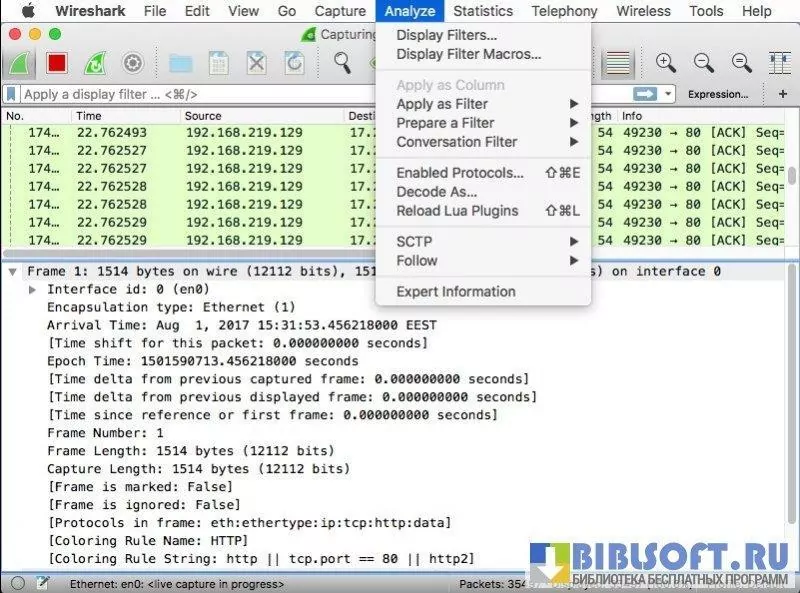The image size is (800, 593).
Task: Expand the Interface id: 0 tree item
Action: click(33, 289)
